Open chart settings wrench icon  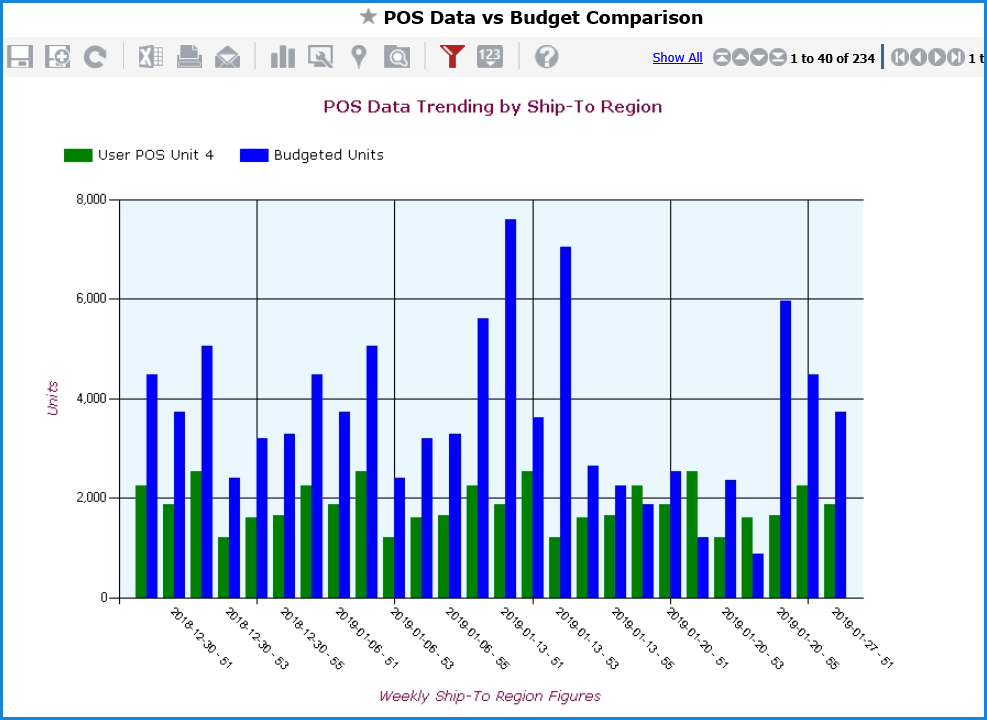point(320,57)
